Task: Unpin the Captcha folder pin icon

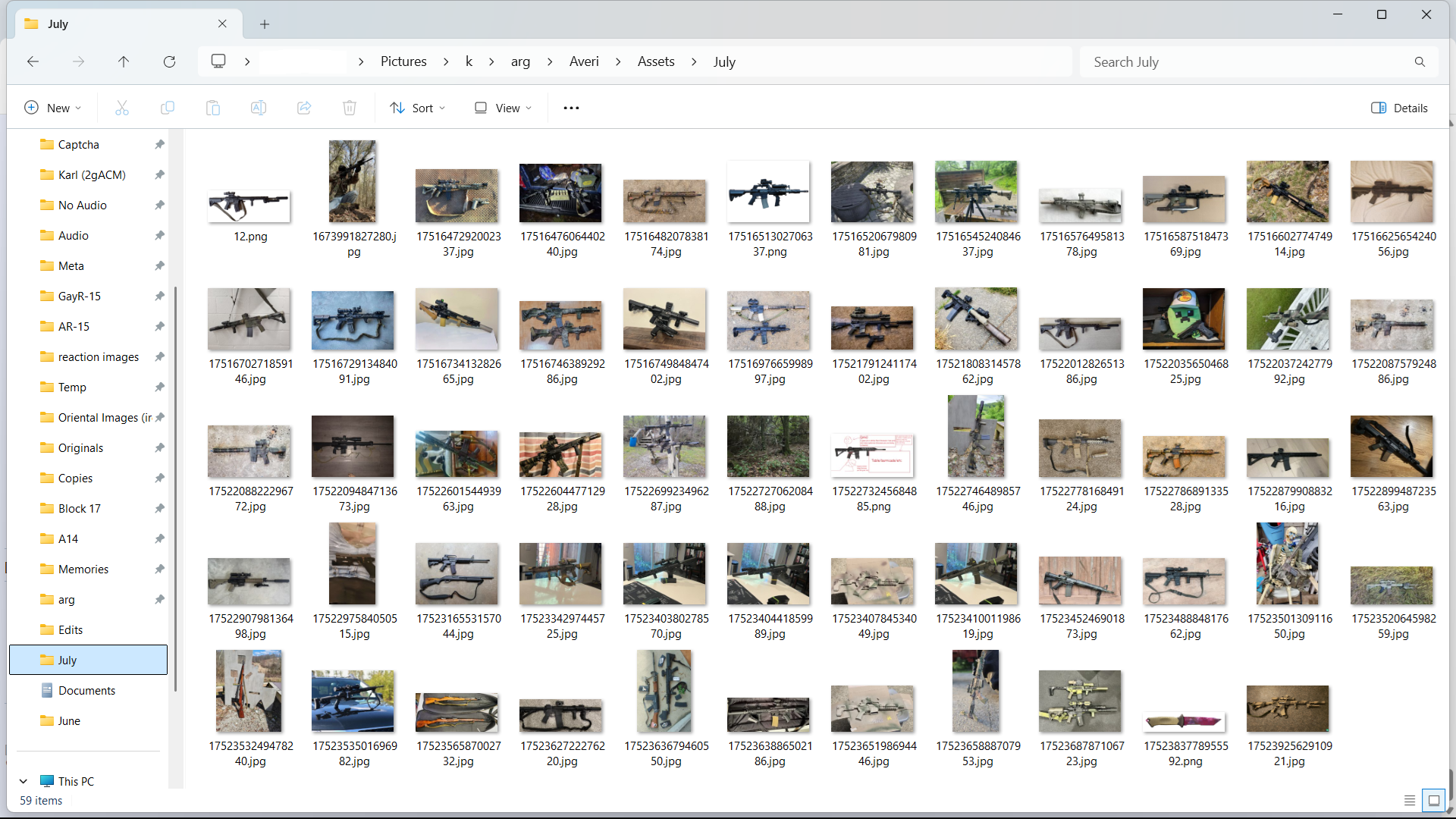Action: [x=159, y=144]
